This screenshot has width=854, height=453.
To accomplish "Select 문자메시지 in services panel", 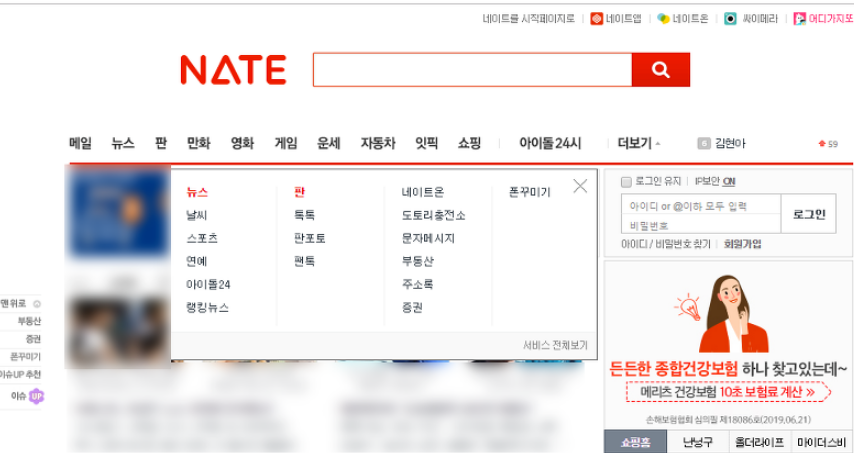I will 428,238.
